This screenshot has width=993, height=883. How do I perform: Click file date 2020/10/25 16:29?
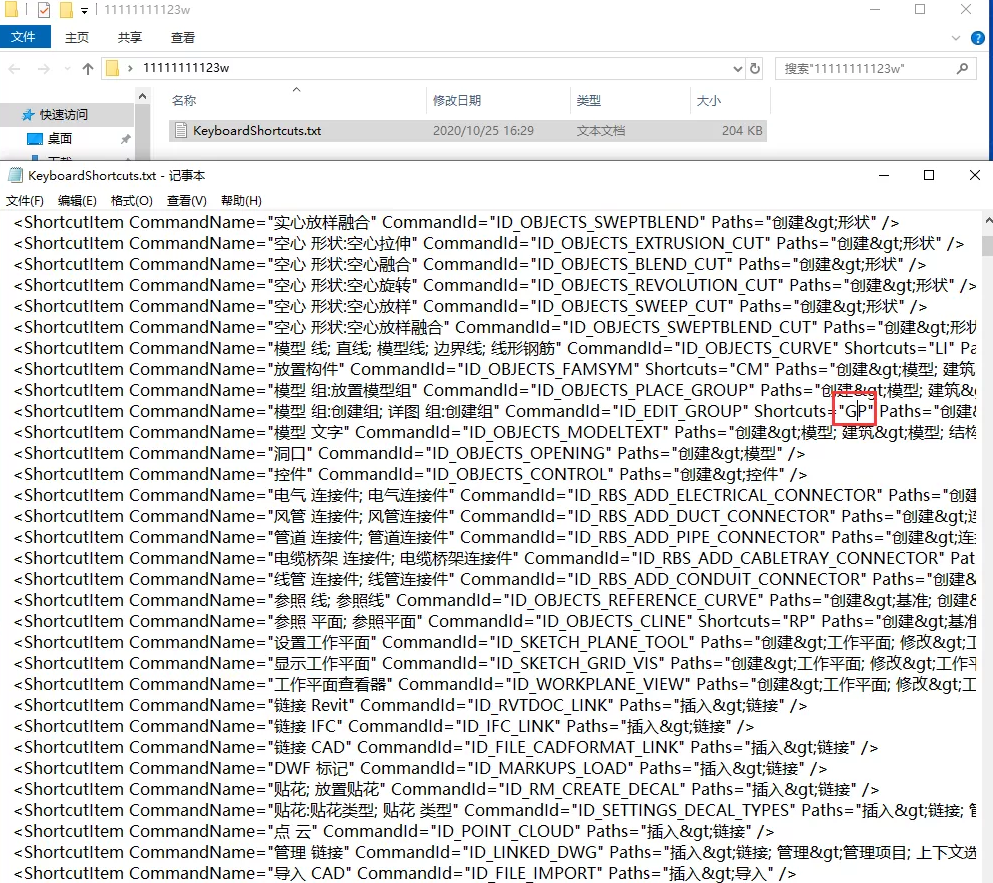(x=483, y=130)
